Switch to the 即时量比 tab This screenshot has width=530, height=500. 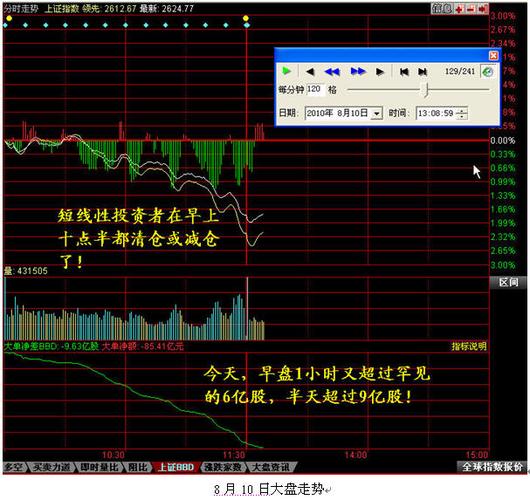tap(100, 467)
